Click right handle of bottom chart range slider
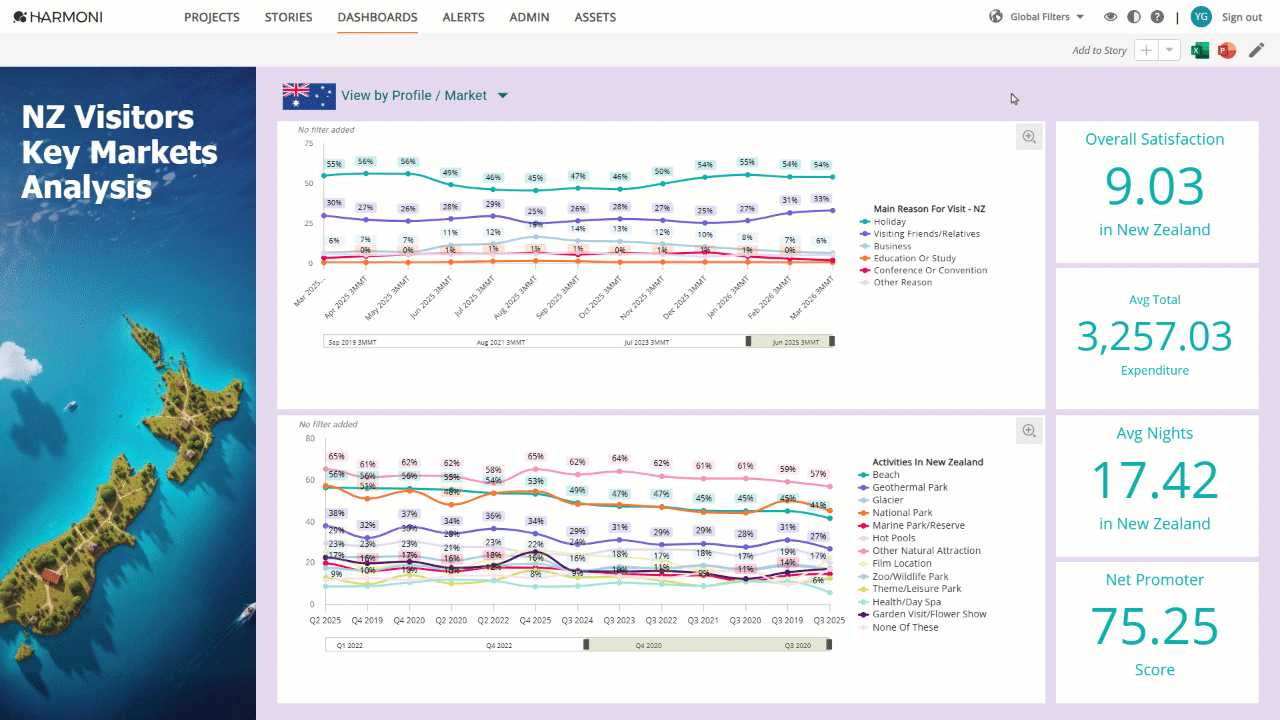The image size is (1280, 720). (830, 645)
